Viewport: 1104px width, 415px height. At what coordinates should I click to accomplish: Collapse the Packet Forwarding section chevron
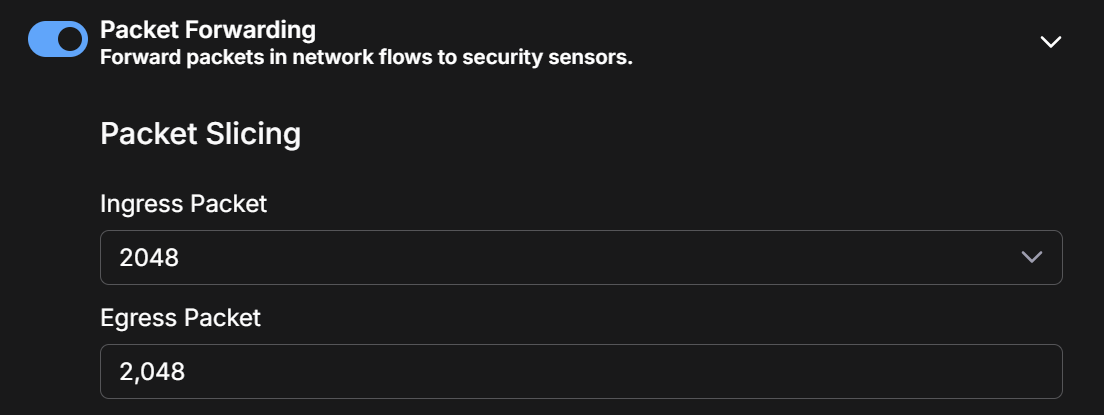pyautogui.click(x=1050, y=42)
